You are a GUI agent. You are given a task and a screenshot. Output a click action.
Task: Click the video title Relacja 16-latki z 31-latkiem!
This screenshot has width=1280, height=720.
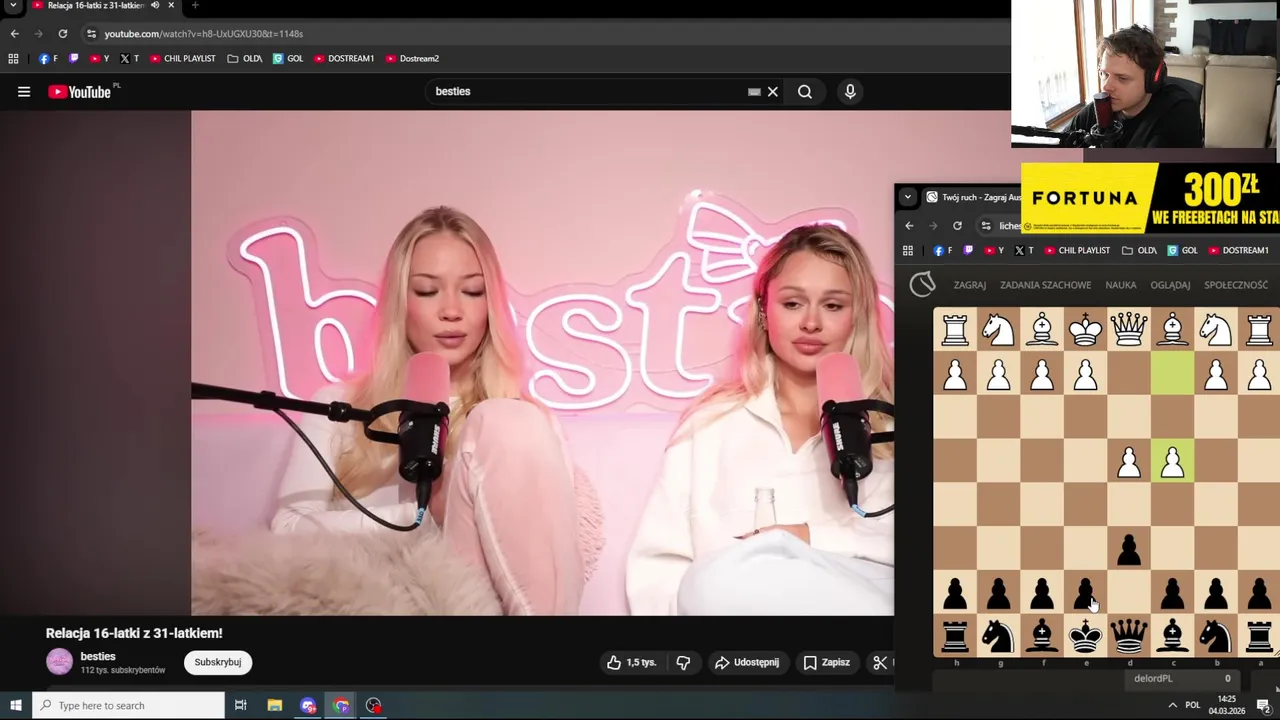[x=134, y=633]
